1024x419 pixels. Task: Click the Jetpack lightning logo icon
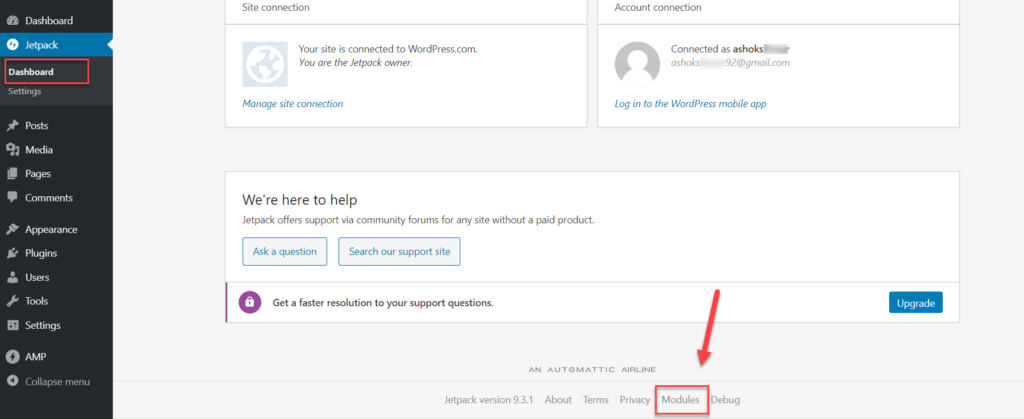click(x=12, y=45)
